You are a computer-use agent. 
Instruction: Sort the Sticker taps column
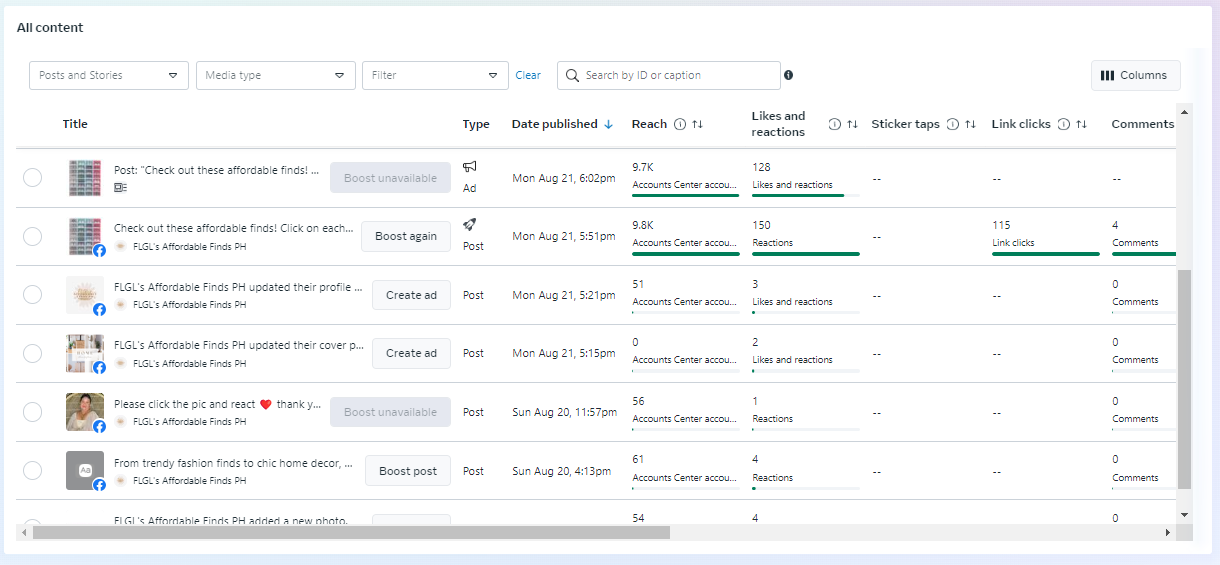[970, 124]
